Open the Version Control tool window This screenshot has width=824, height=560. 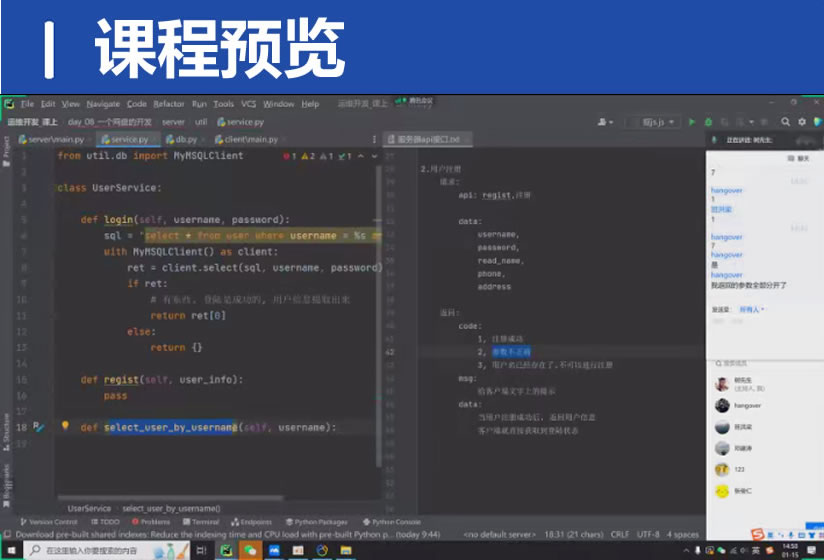pyautogui.click(x=48, y=522)
